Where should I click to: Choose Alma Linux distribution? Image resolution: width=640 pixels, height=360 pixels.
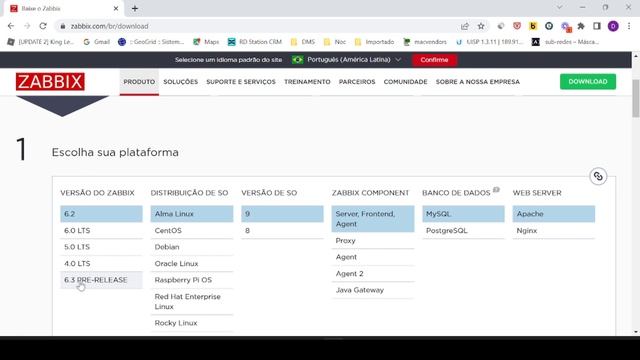[192, 214]
